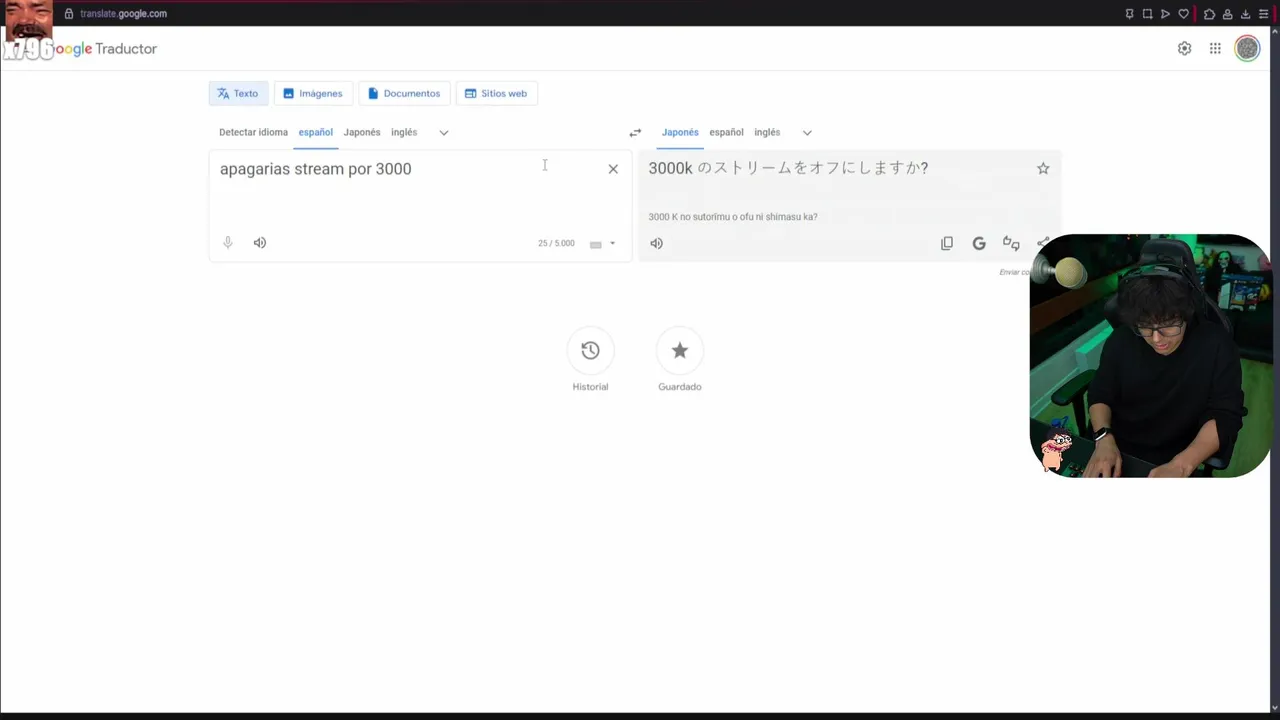Select Japonés as target language
This screenshot has height=720, width=1280.
(680, 132)
